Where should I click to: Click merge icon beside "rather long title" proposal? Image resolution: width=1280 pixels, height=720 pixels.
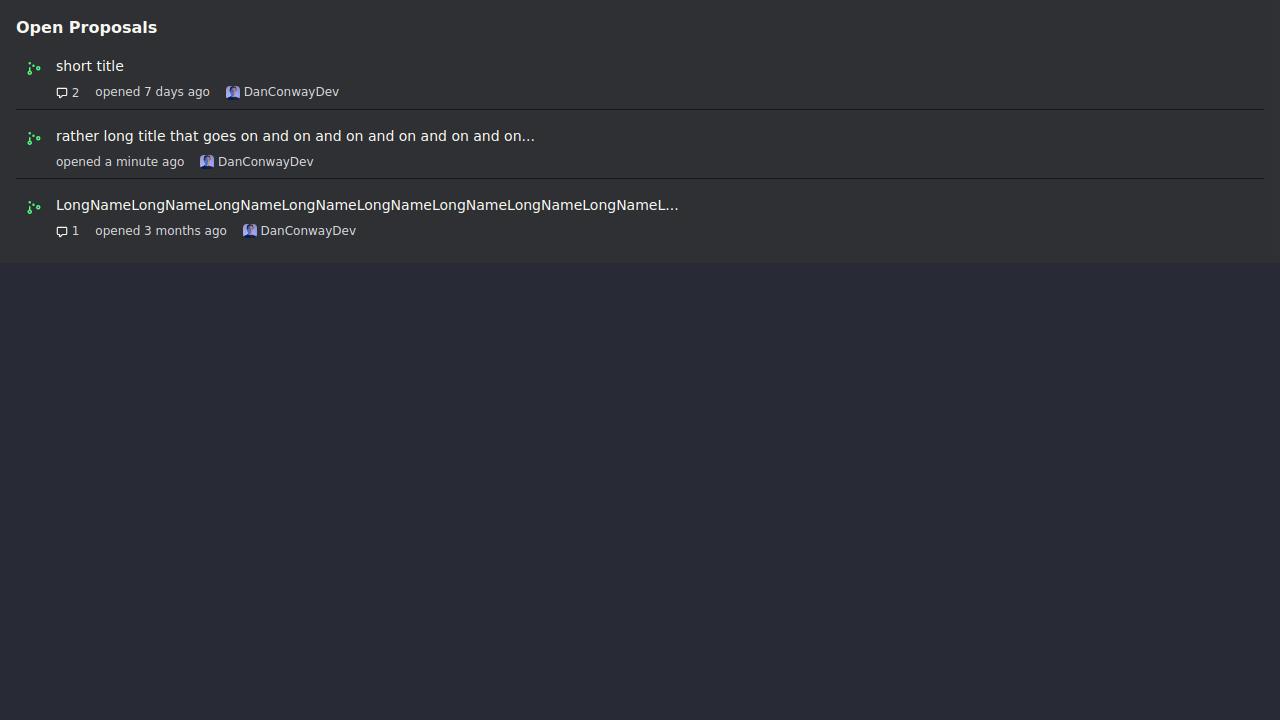click(x=34, y=138)
